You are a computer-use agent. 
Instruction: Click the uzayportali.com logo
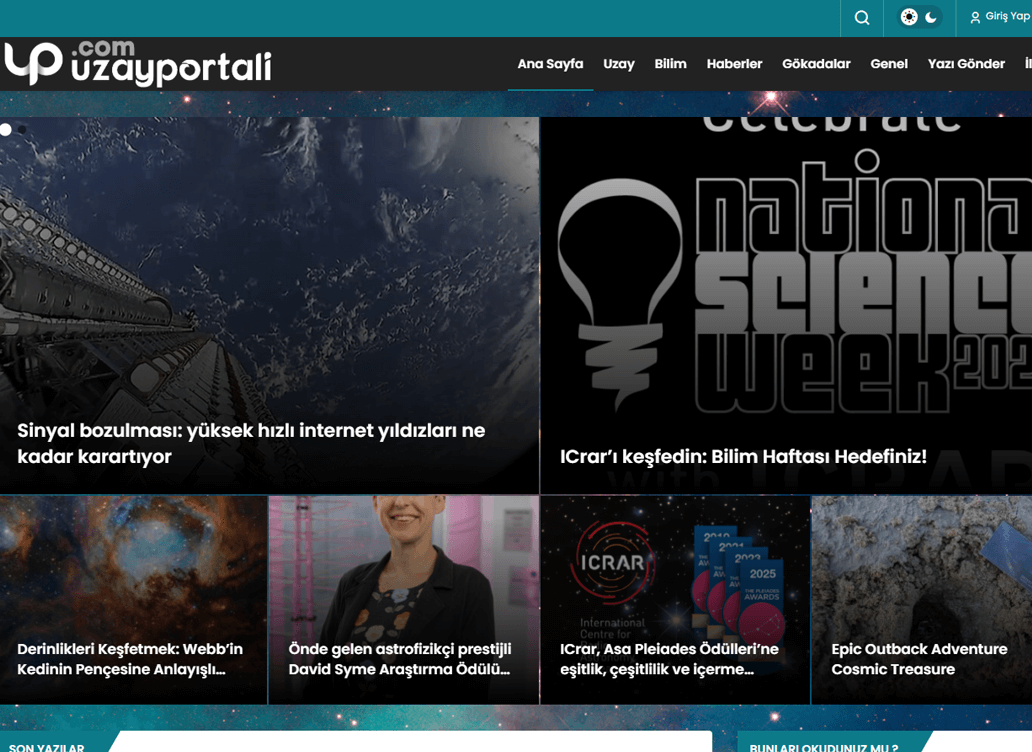(138, 63)
